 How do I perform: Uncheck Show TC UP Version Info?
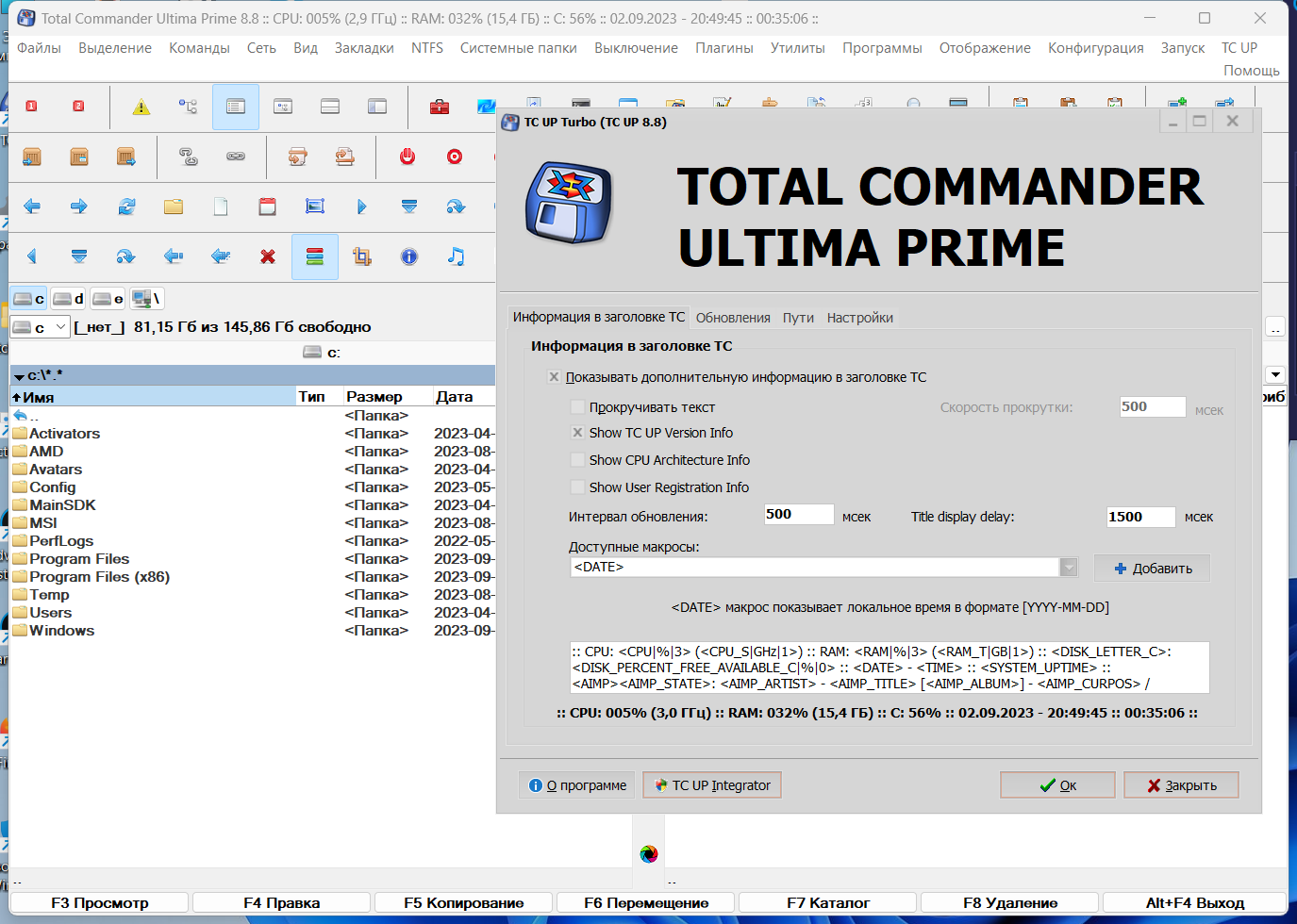click(x=577, y=433)
